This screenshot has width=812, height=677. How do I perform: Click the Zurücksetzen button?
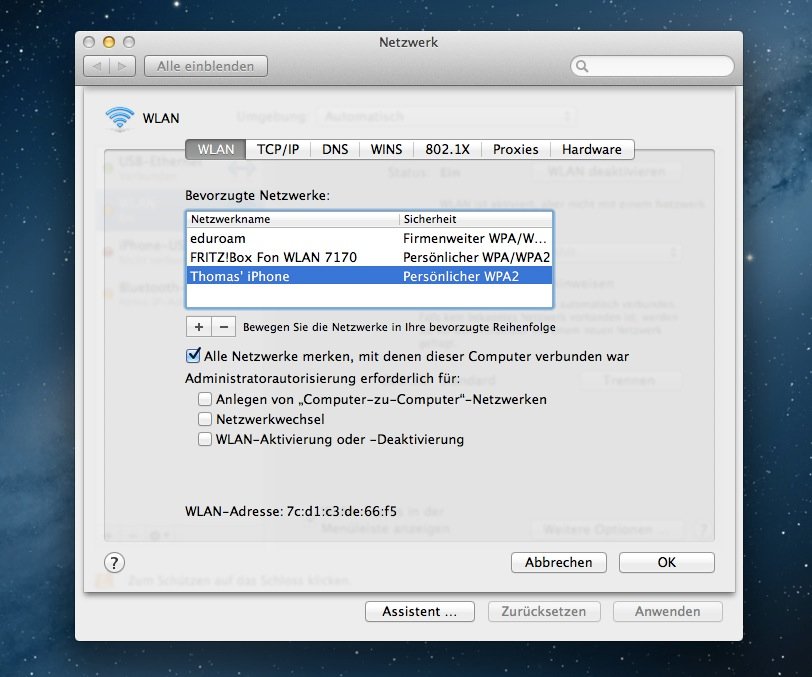[544, 611]
